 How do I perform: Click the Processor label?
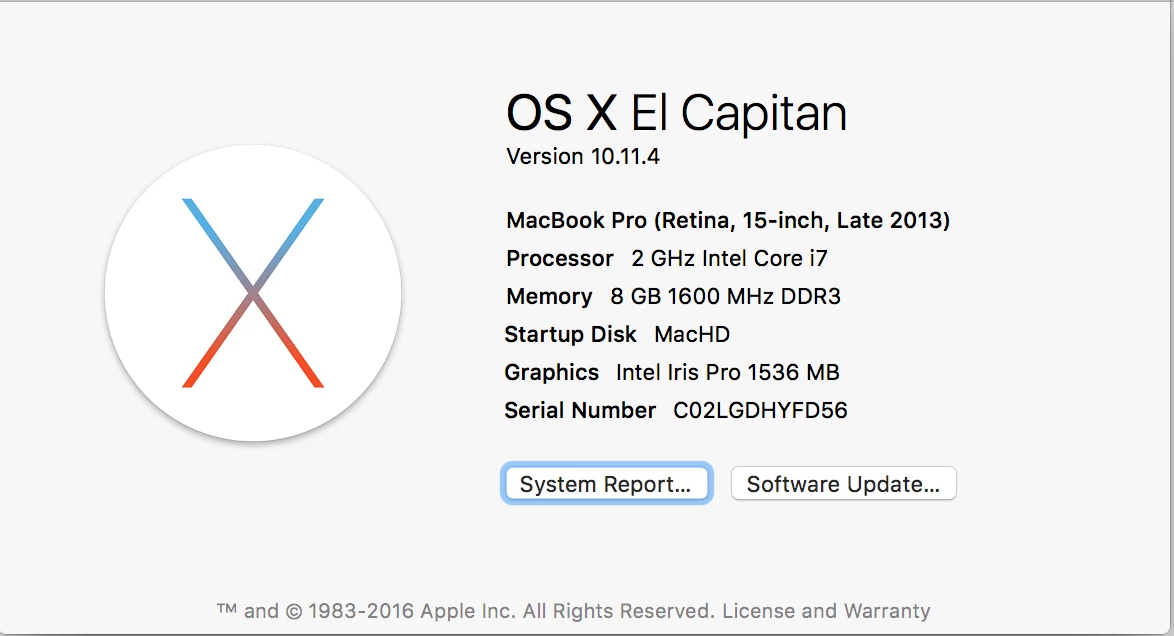point(560,258)
